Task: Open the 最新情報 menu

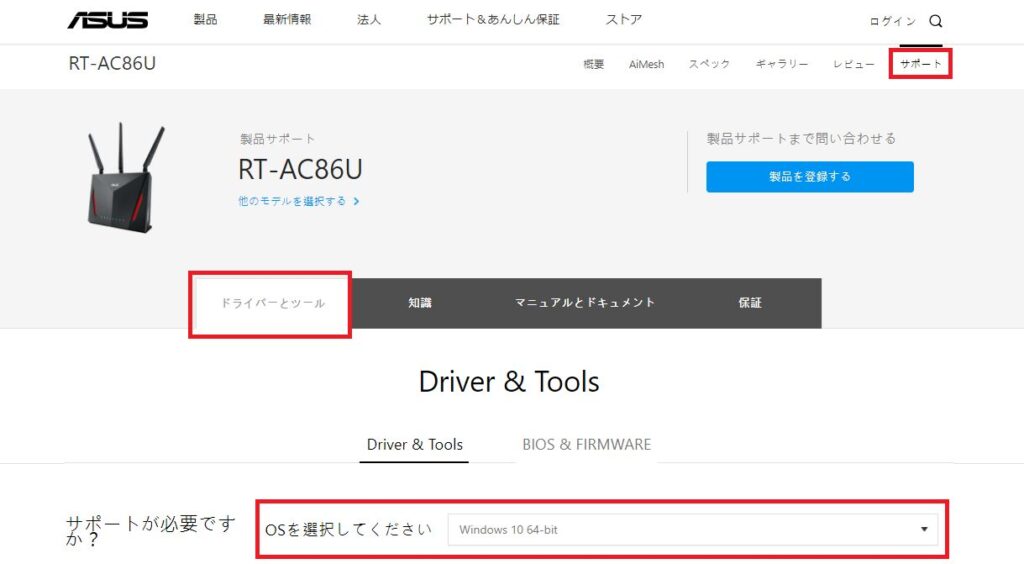Action: [287, 20]
